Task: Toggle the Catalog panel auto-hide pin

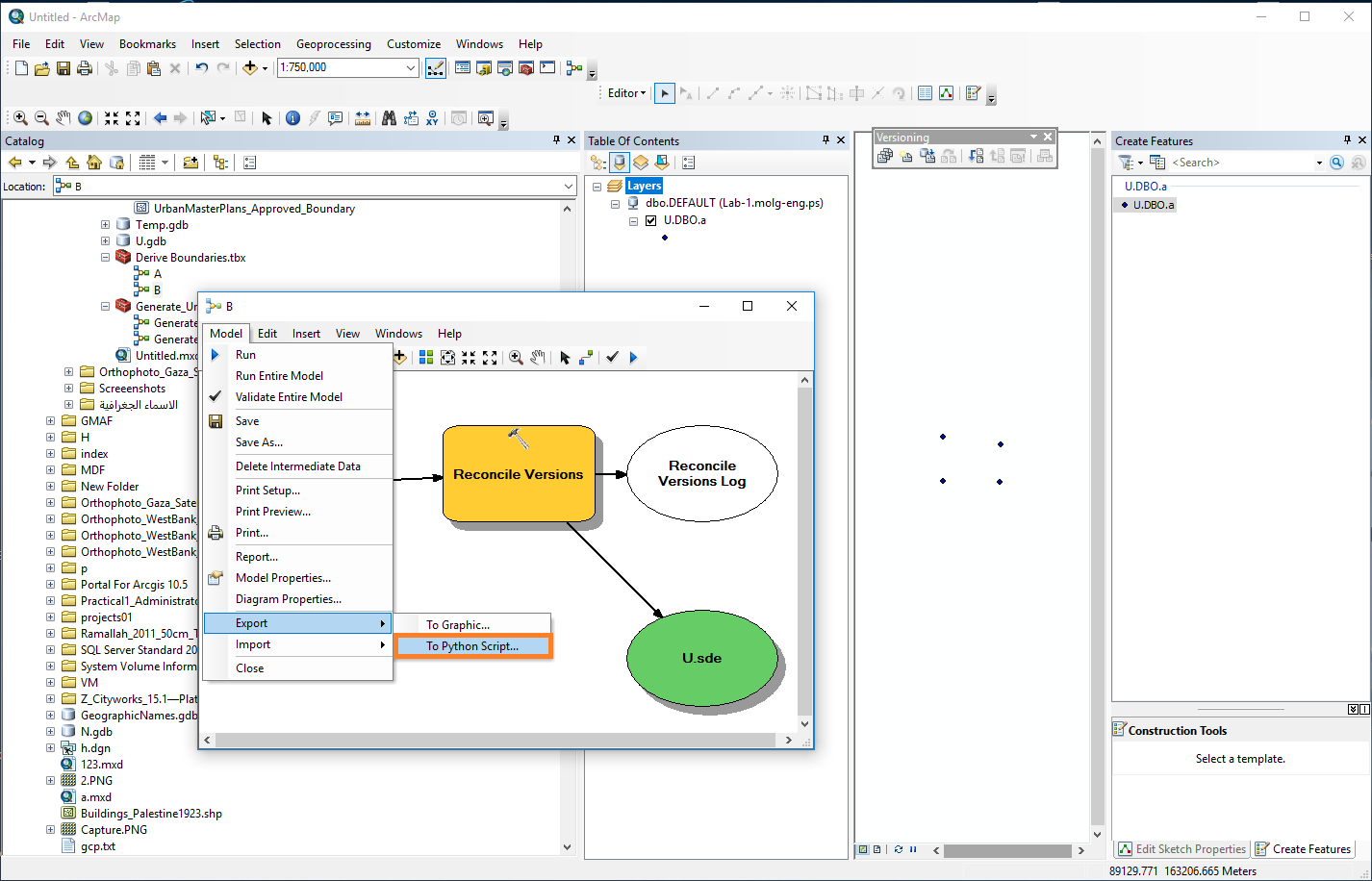Action: click(556, 140)
